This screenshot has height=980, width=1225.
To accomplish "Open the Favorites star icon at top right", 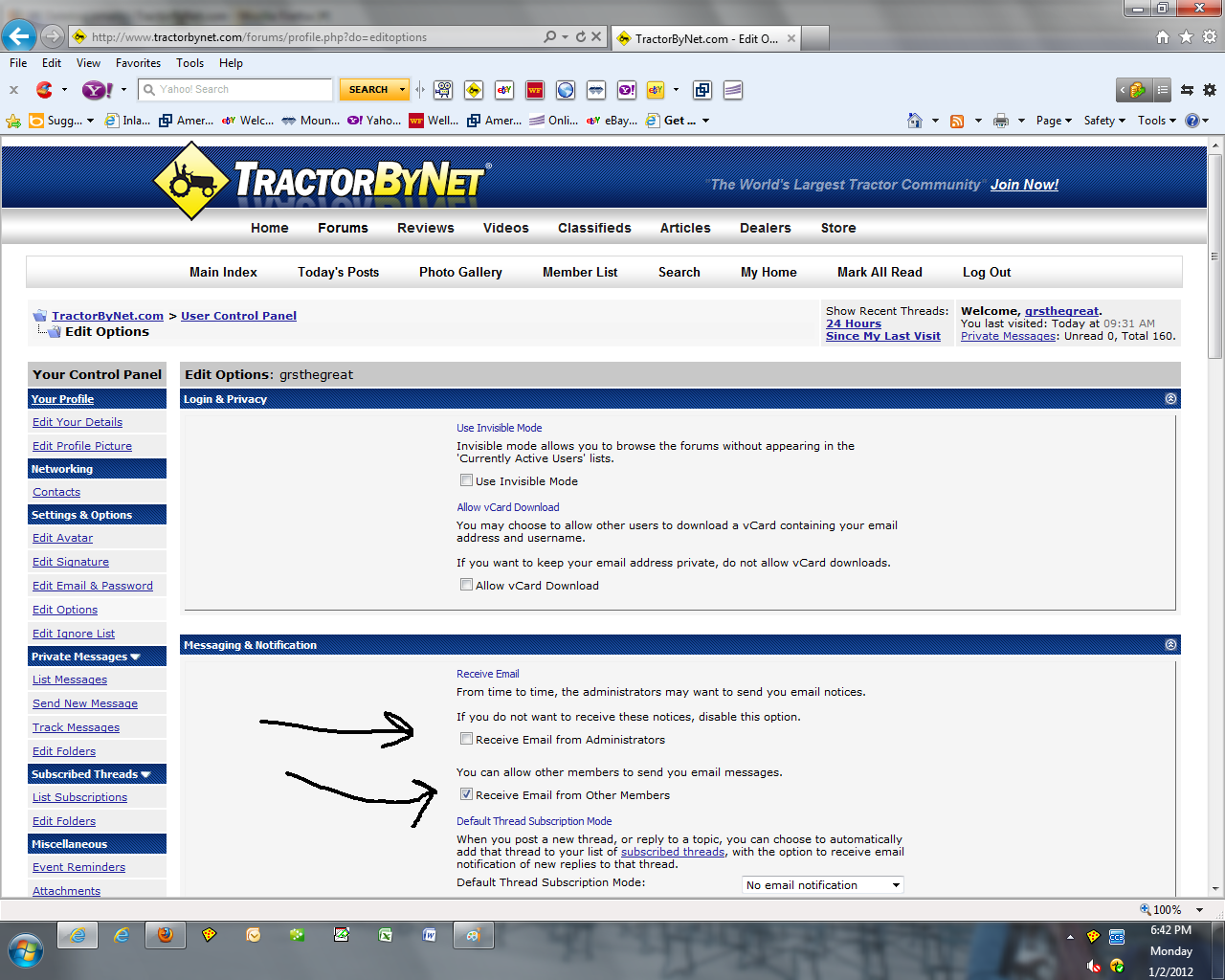I will [x=1186, y=36].
